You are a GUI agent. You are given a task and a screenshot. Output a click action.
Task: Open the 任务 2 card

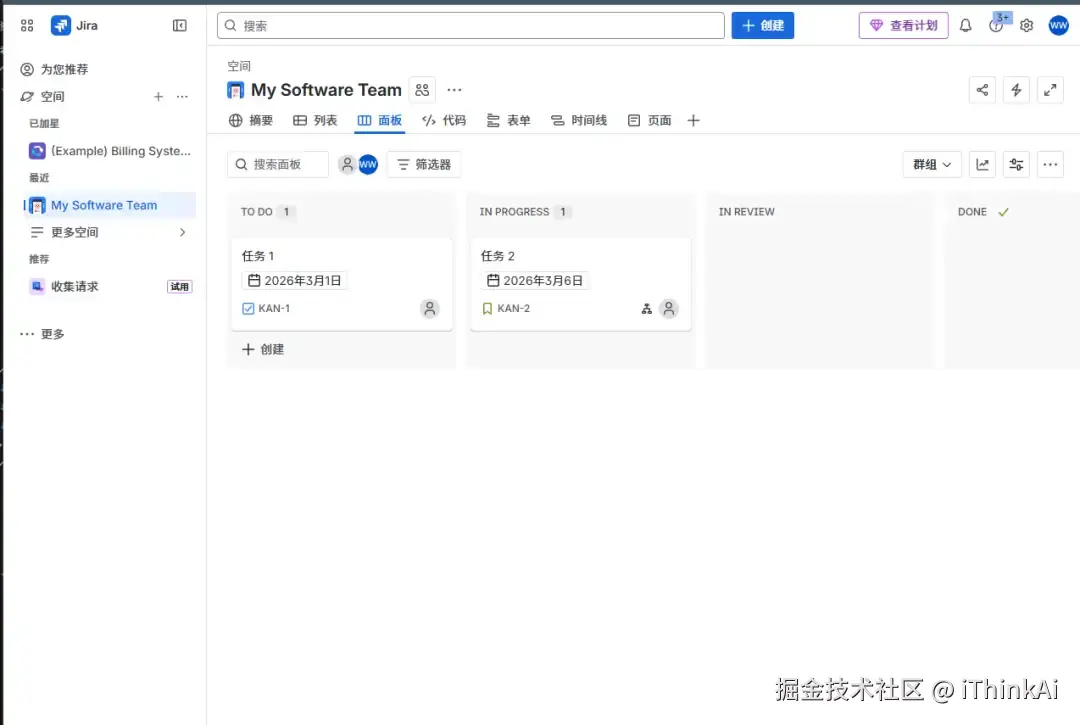pos(581,284)
